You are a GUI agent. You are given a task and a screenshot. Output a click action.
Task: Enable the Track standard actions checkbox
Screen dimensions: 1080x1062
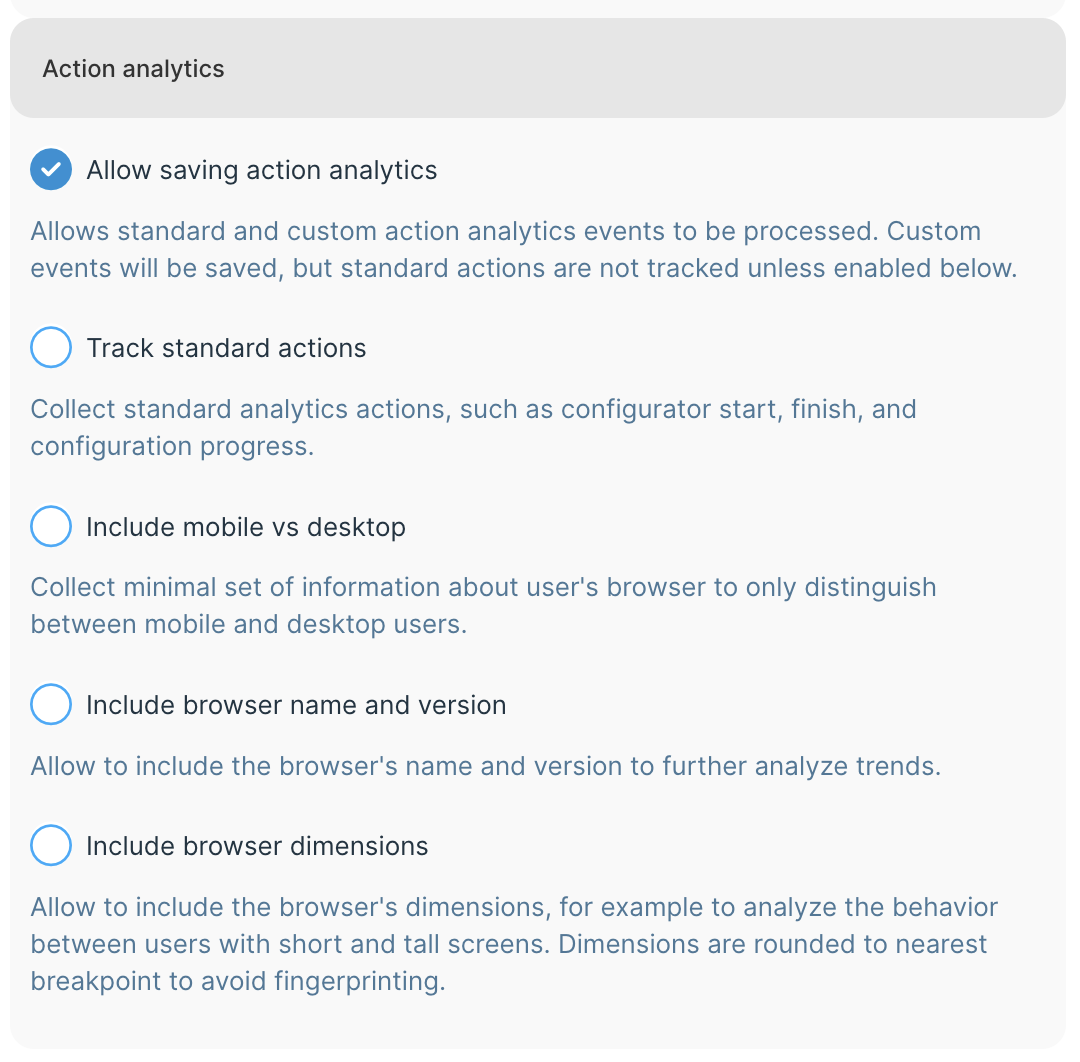pyautogui.click(x=51, y=348)
